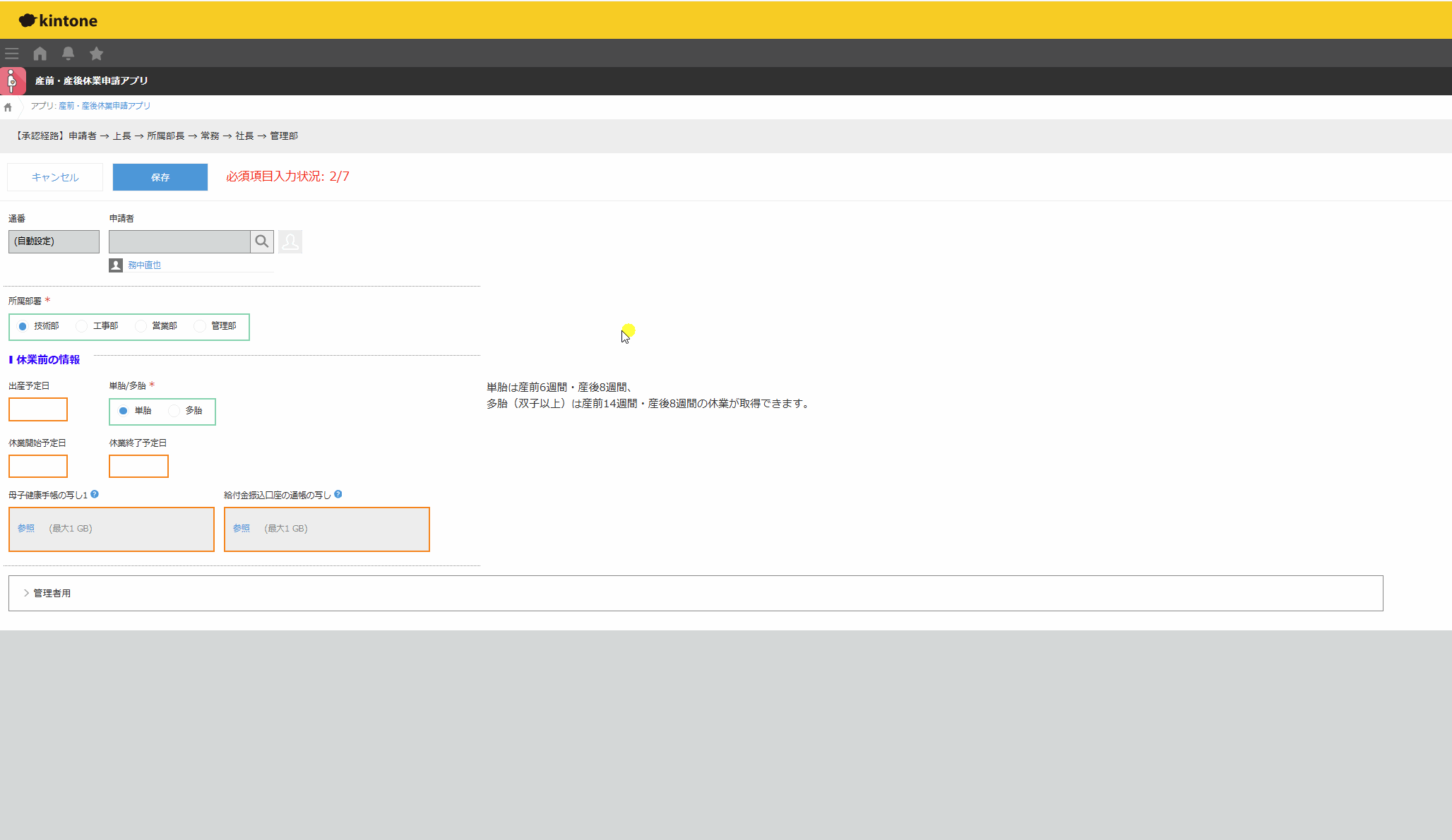Click the breadcrumb home icon
Image resolution: width=1452 pixels, height=840 pixels.
(x=8, y=107)
